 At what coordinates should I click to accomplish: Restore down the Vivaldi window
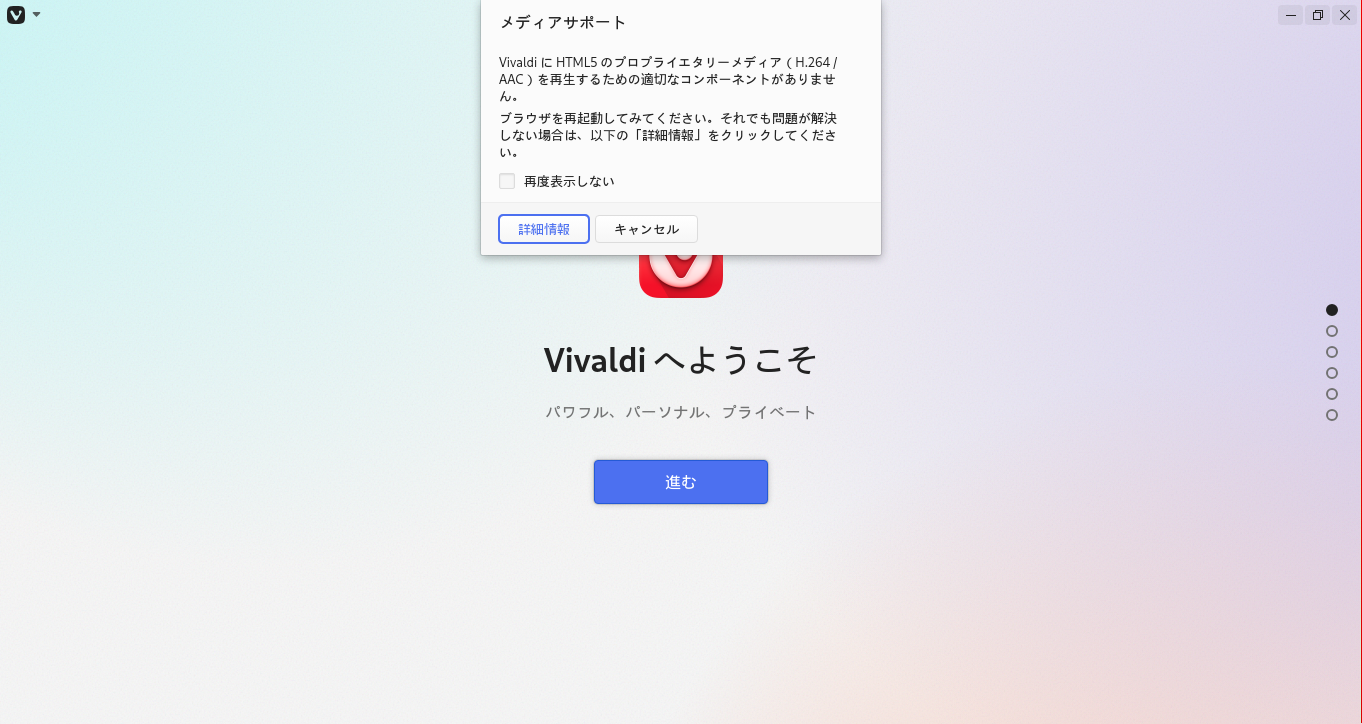point(1318,15)
